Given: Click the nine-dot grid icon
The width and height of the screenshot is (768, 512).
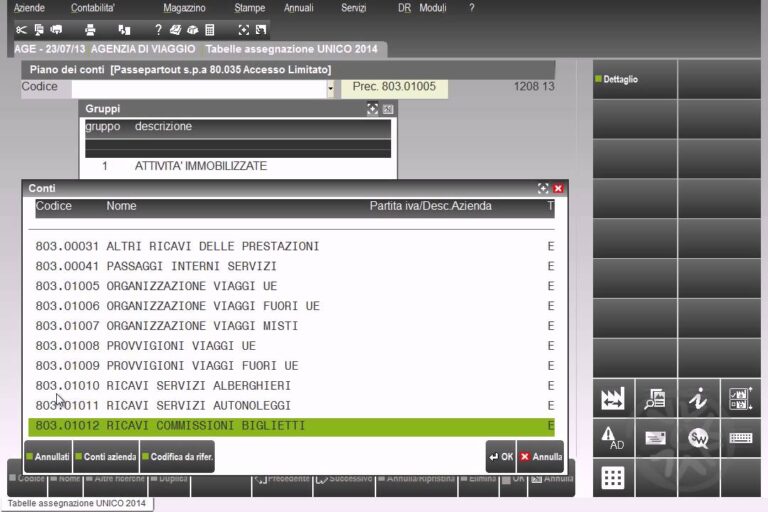Looking at the screenshot, I should (x=613, y=478).
